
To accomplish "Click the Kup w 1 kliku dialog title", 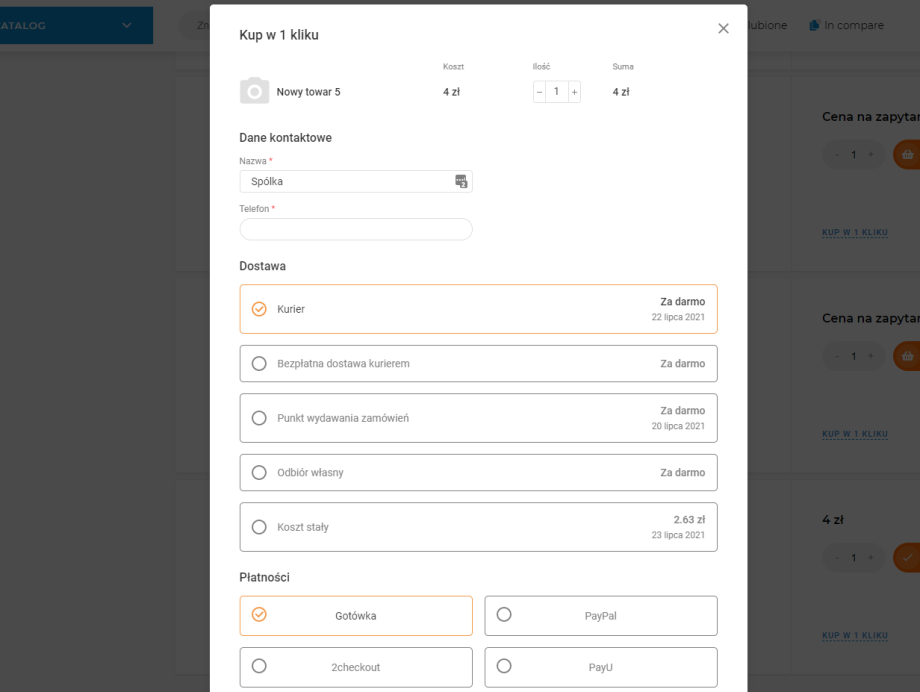I will (x=279, y=35).
